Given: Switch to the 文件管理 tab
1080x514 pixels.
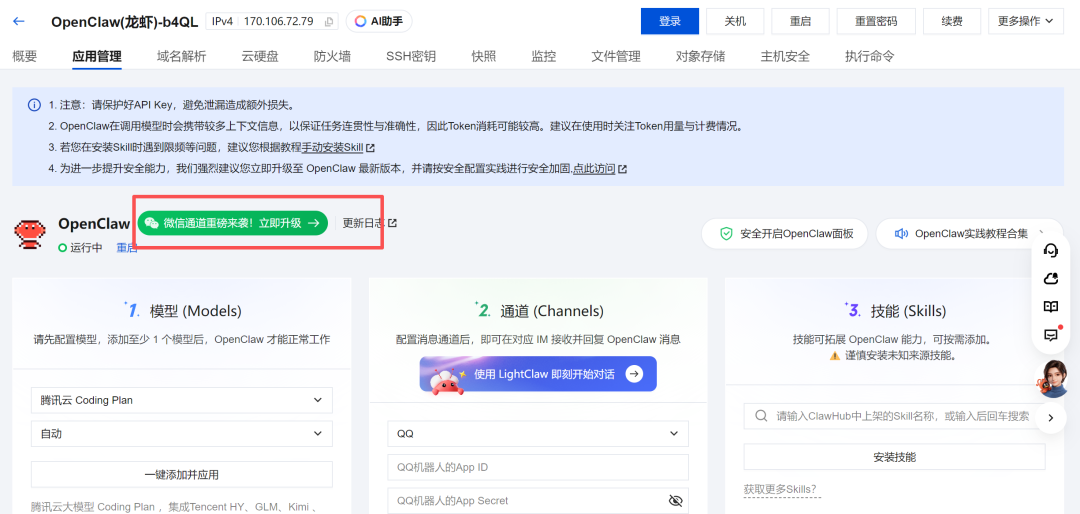Looking at the screenshot, I should tap(616, 56).
